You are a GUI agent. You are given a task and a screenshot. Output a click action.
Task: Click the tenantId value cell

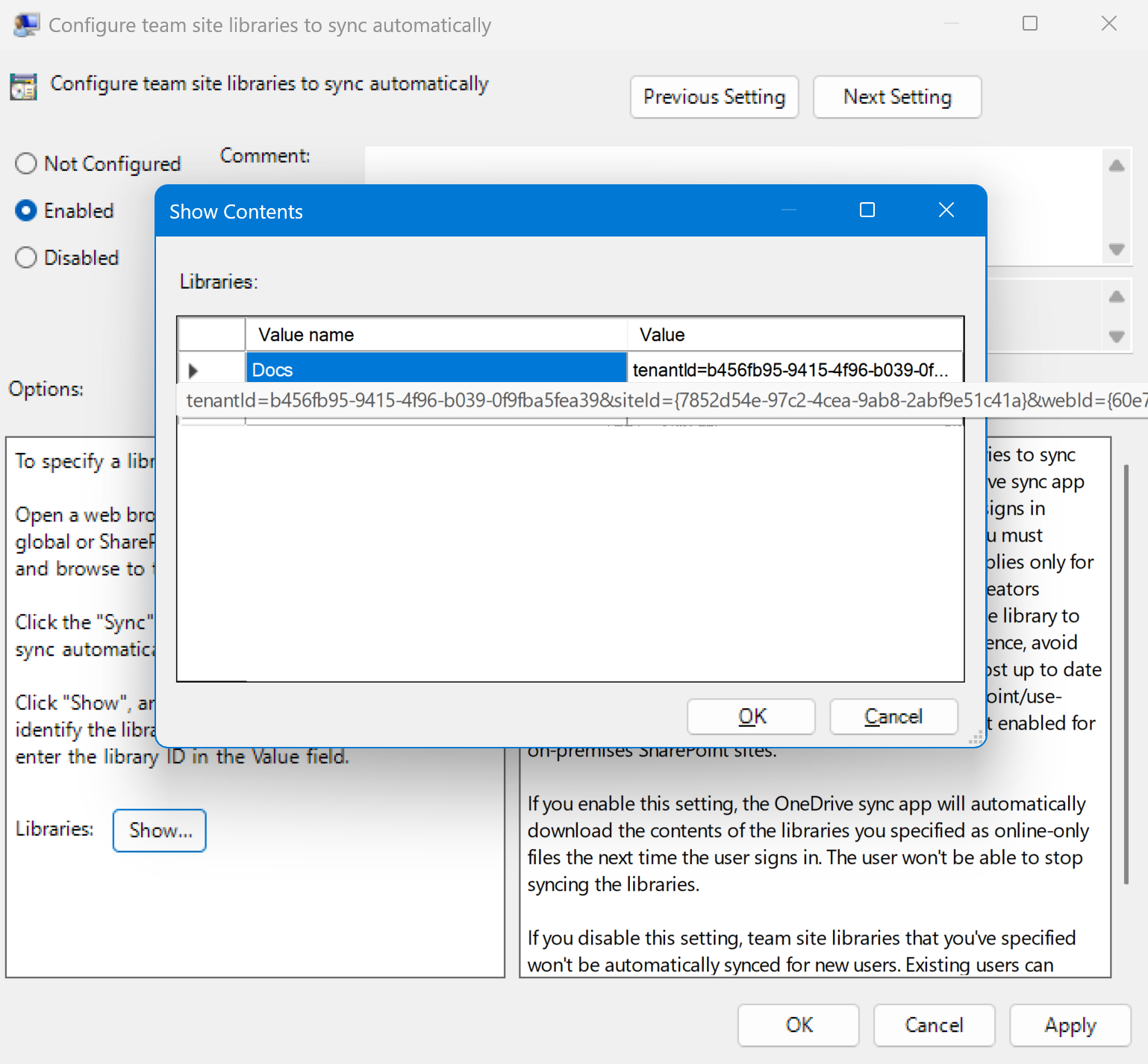793,369
